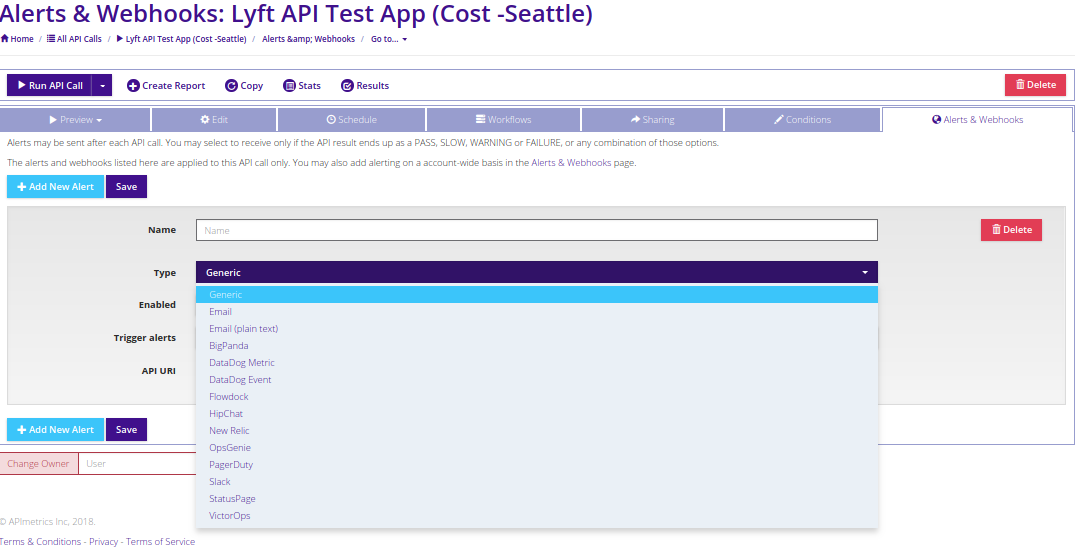Open the Privacy footer link
Image resolution: width=1081 pixels, height=554 pixels.
tap(103, 542)
